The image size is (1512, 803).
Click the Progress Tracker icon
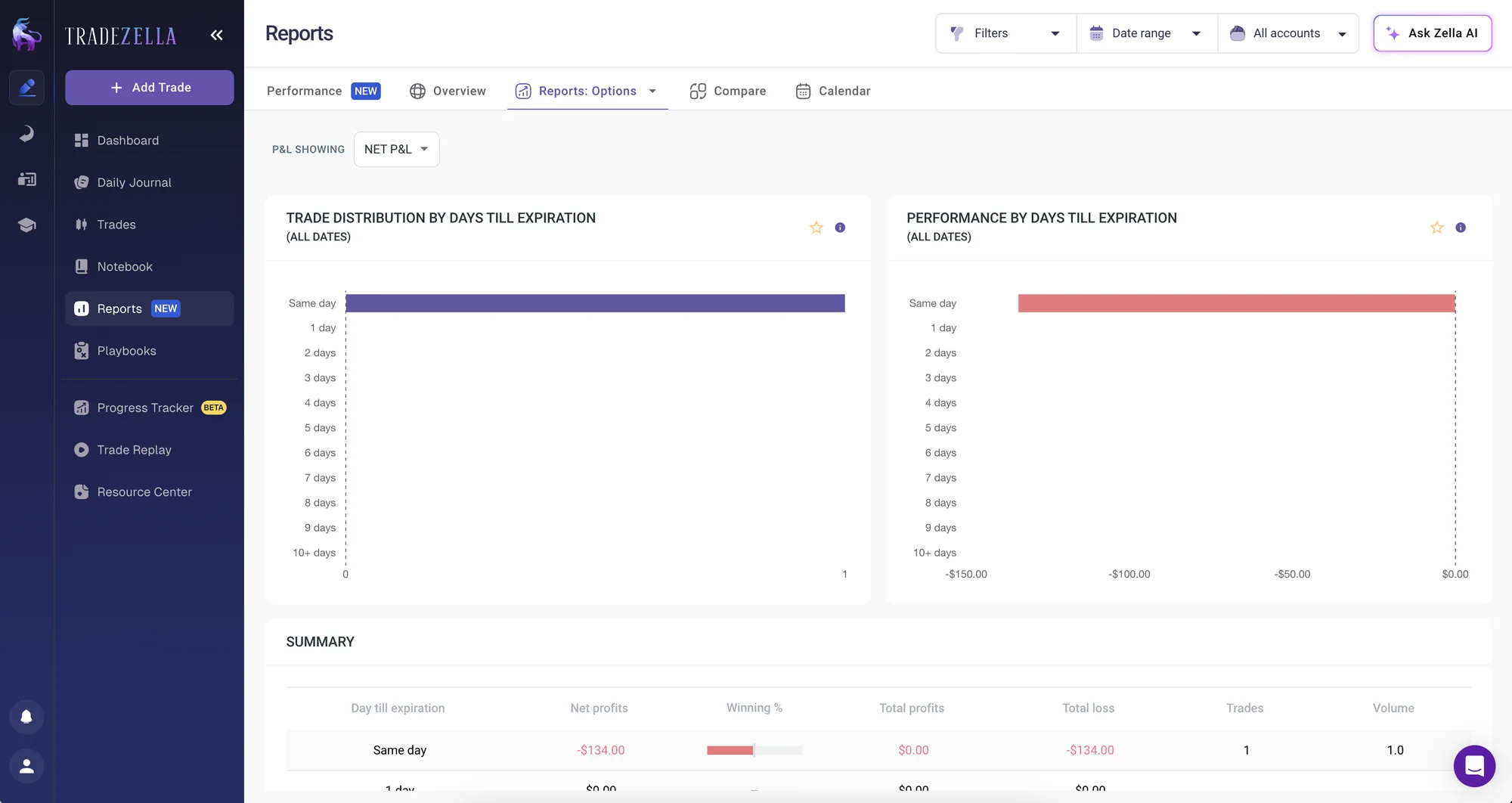[82, 408]
